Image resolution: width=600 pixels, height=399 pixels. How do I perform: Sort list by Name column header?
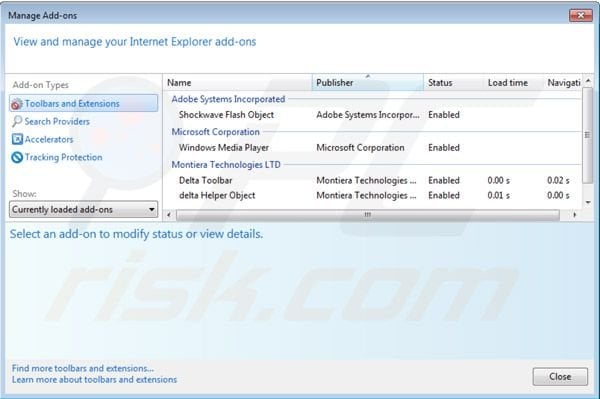[238, 83]
